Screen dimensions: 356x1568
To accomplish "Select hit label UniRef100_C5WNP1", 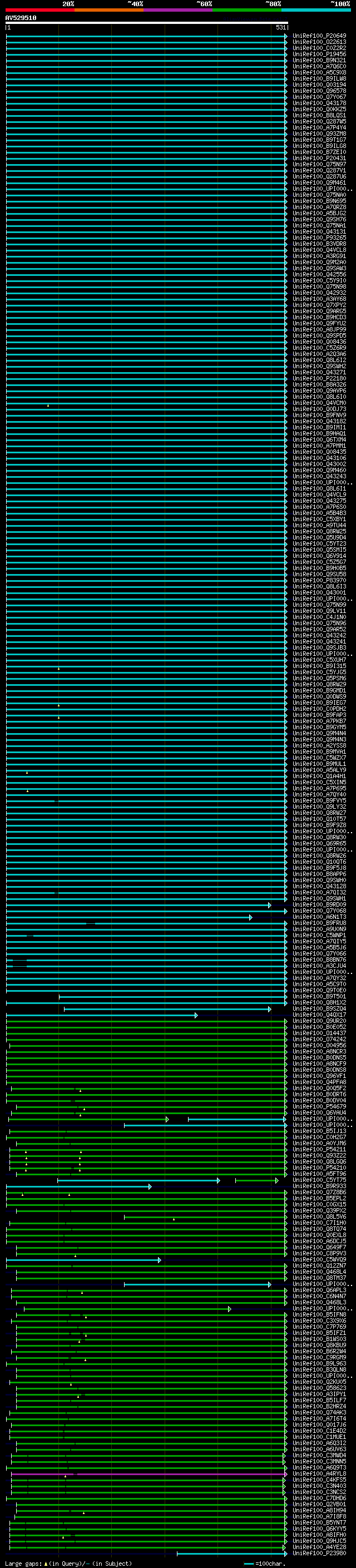I will coord(319,936).
